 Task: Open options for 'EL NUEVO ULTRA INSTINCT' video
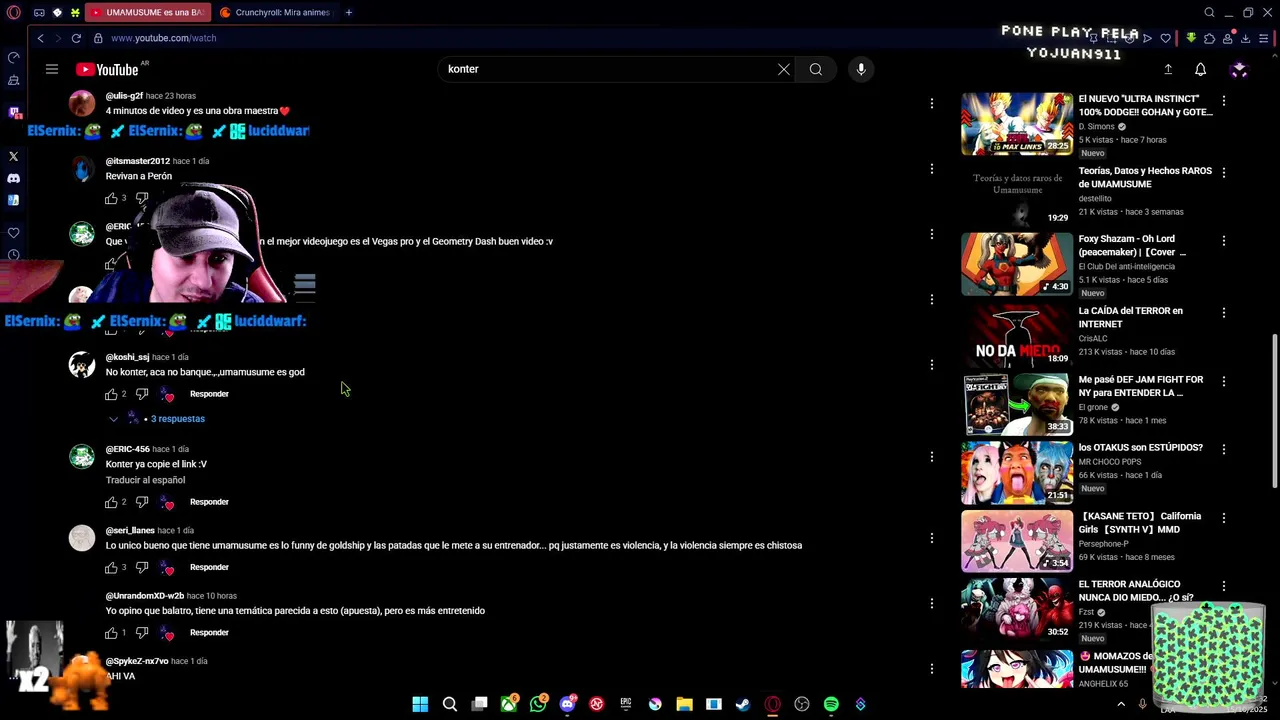[1223, 101]
